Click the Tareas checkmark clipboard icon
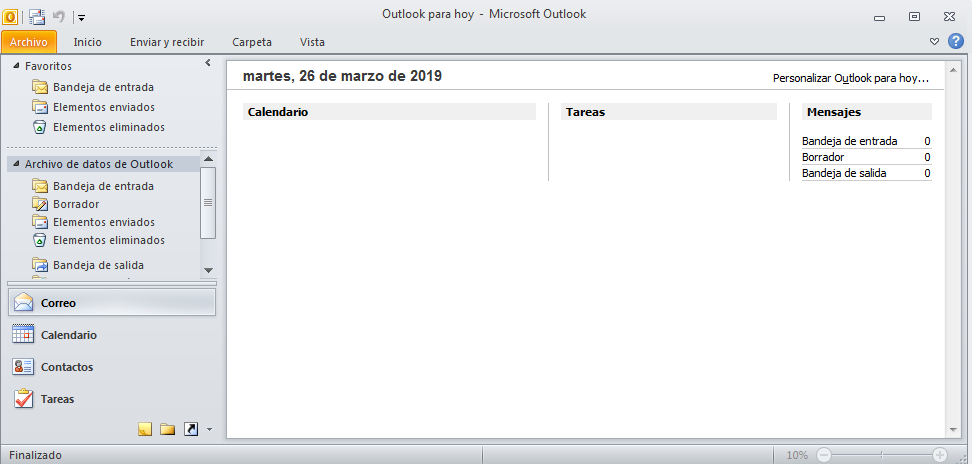Viewport: 972px width, 464px height. pyautogui.click(x=24, y=398)
